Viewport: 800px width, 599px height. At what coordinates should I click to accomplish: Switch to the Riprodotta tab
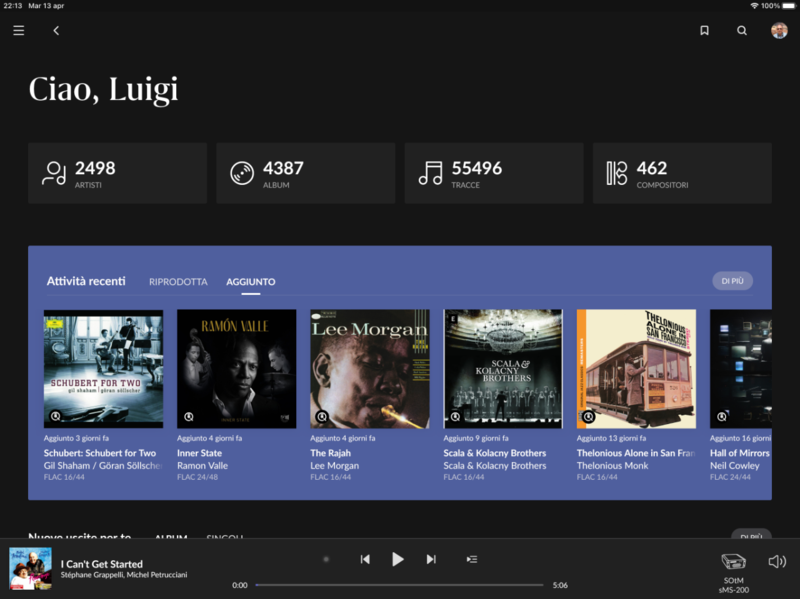[178, 282]
